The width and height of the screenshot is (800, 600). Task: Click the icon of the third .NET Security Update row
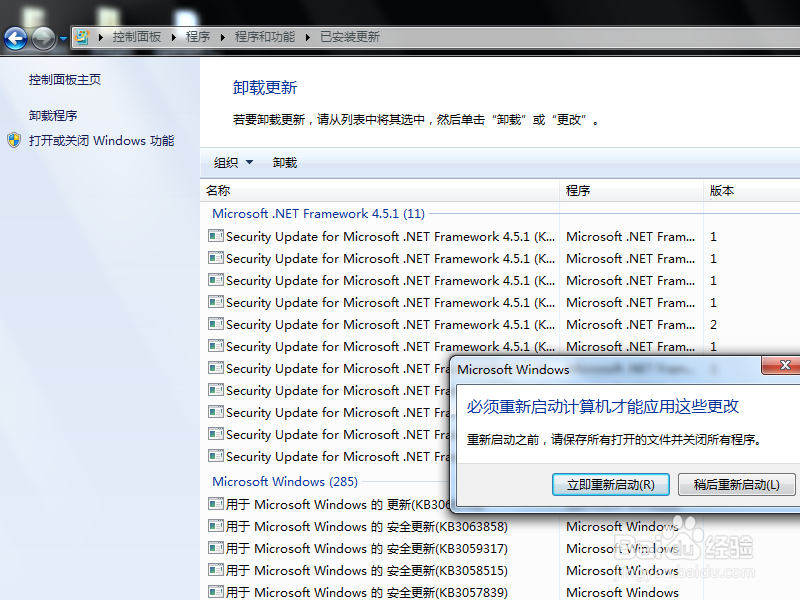[216, 280]
